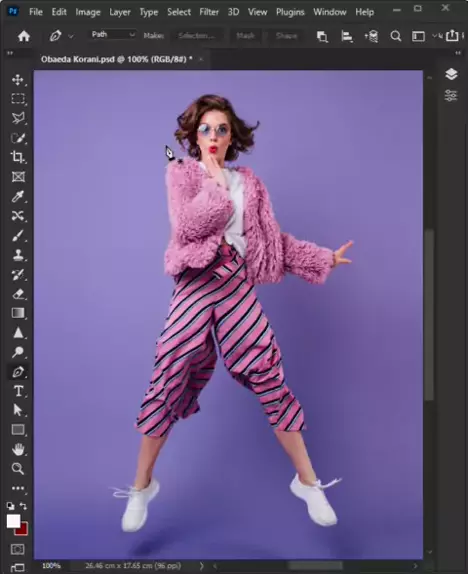Select the Obaeda Korani.psd document tab

click(117, 59)
